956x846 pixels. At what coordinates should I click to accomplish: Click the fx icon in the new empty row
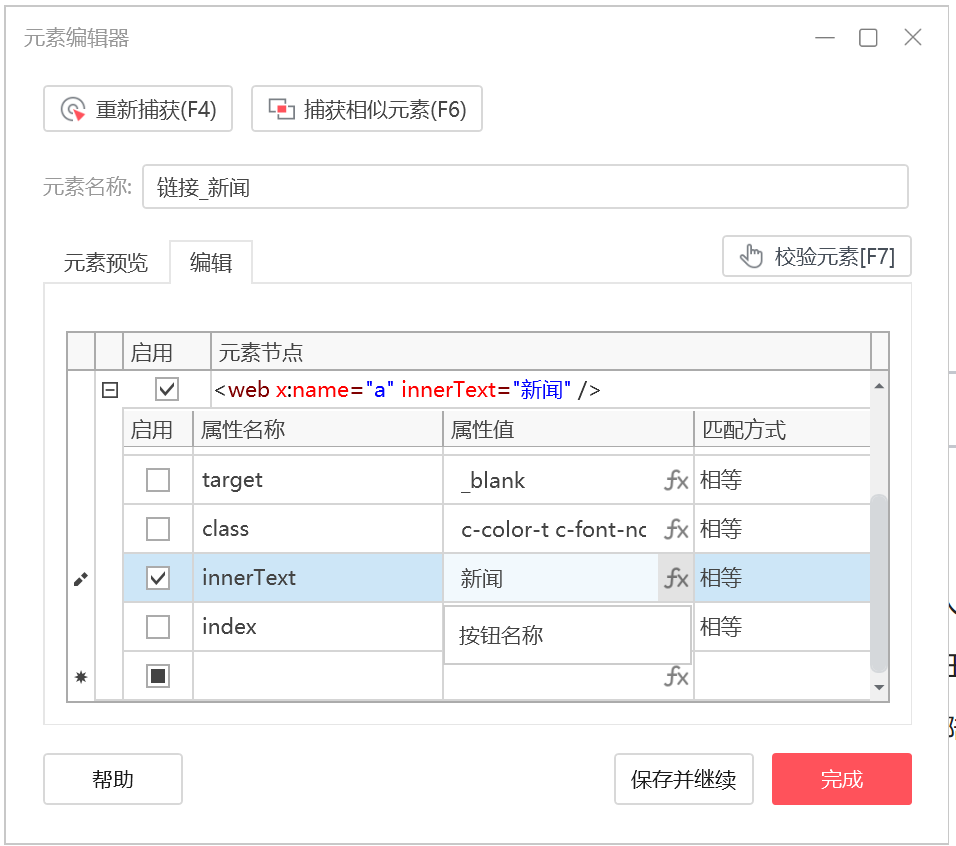[x=676, y=676]
